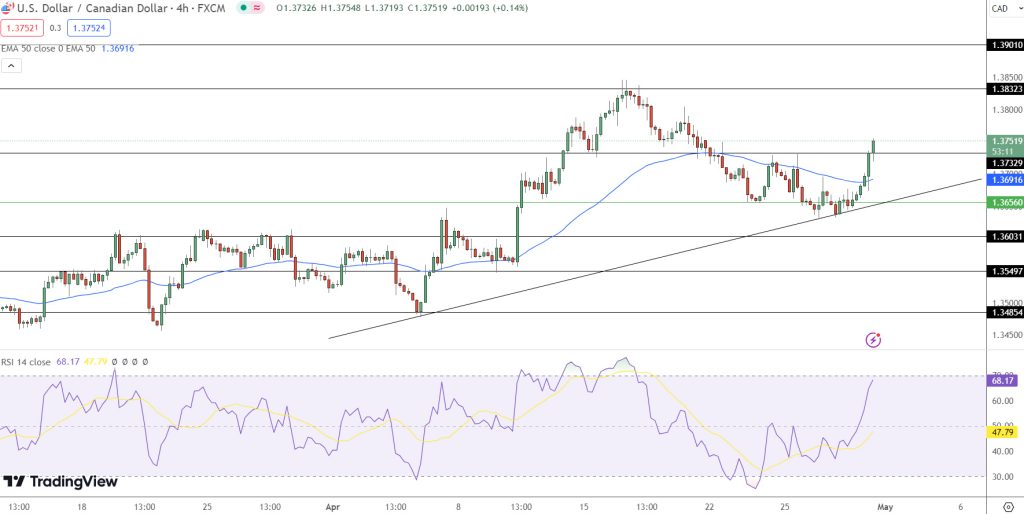Click the yellow RSI axis label 47.79

click(x=1002, y=432)
